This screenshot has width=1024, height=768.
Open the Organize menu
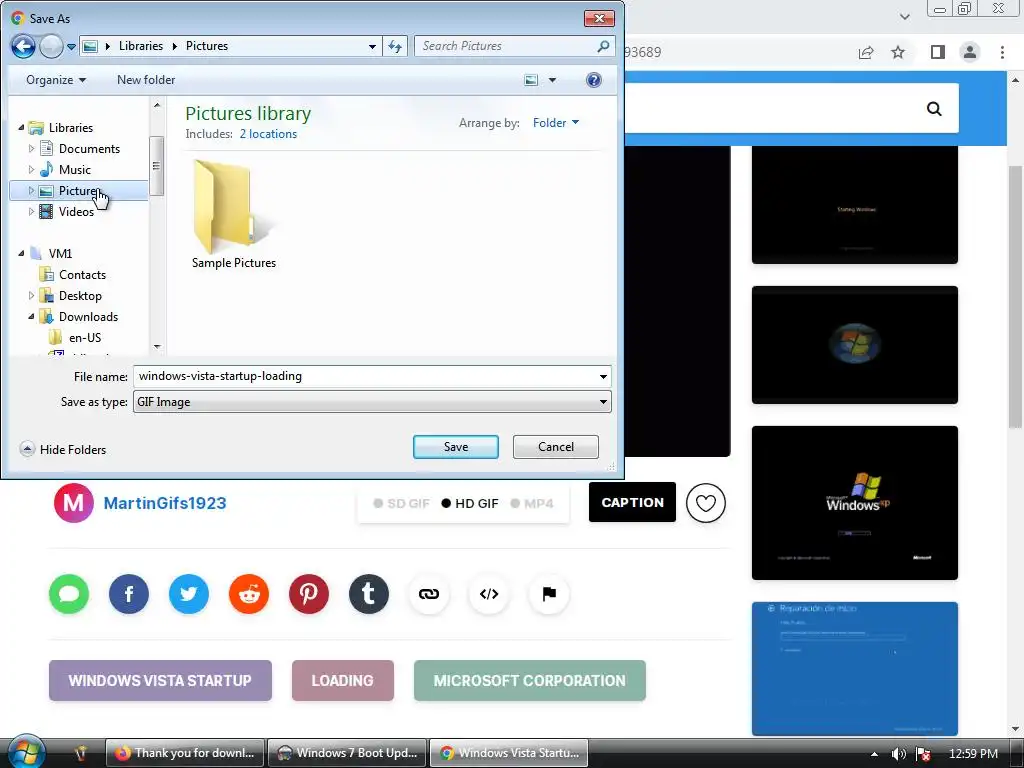[56, 80]
